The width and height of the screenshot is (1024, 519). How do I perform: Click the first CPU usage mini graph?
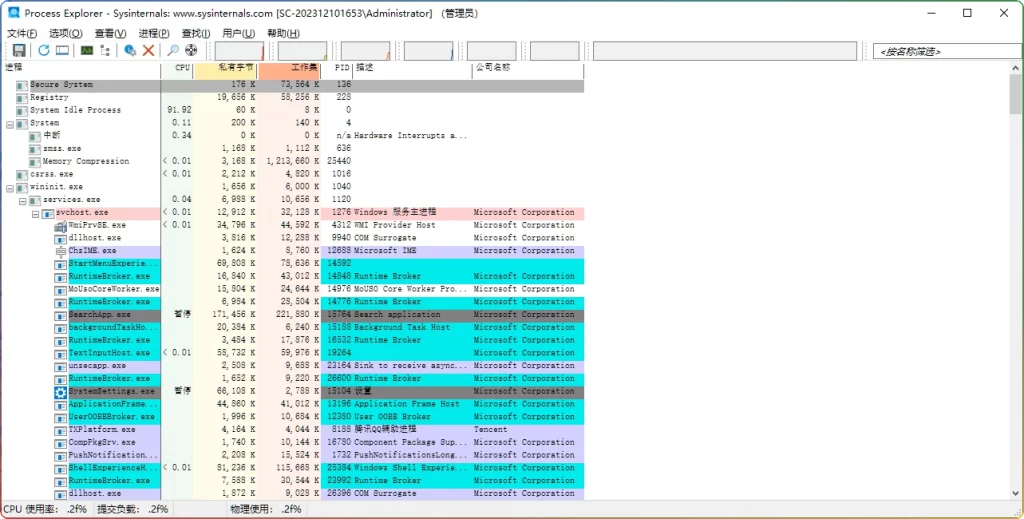pos(239,51)
